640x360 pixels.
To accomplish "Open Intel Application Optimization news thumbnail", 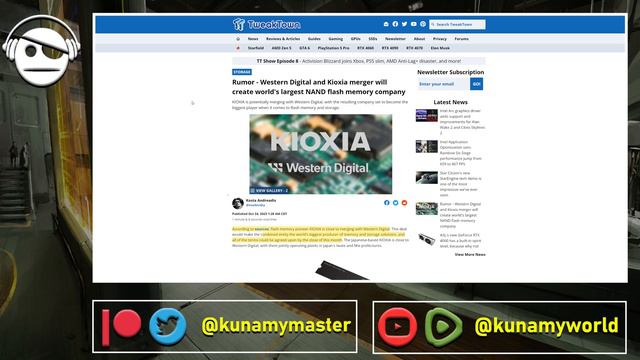I will click(427, 147).
